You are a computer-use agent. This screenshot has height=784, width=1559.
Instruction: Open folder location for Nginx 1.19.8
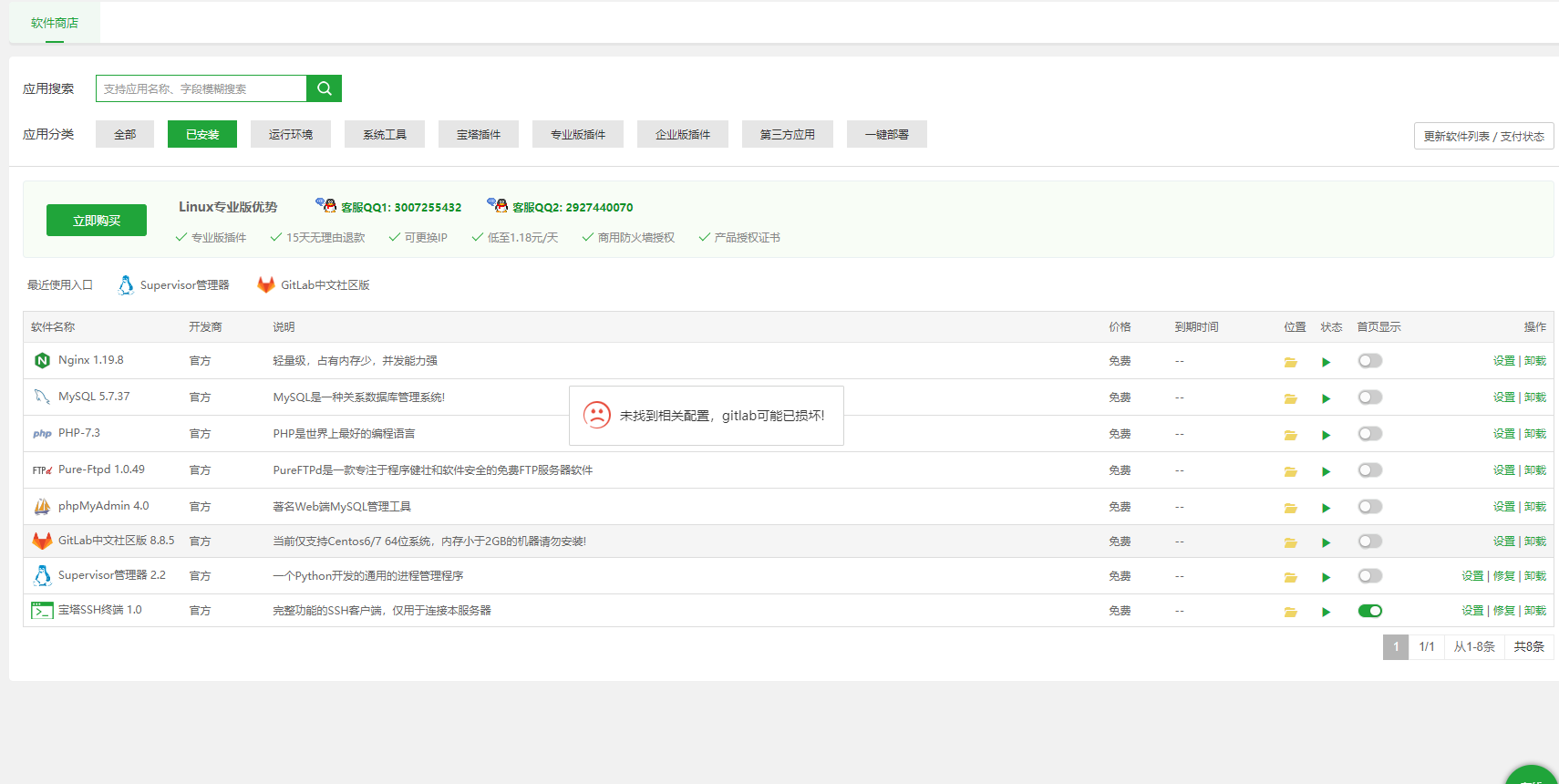point(1290,362)
